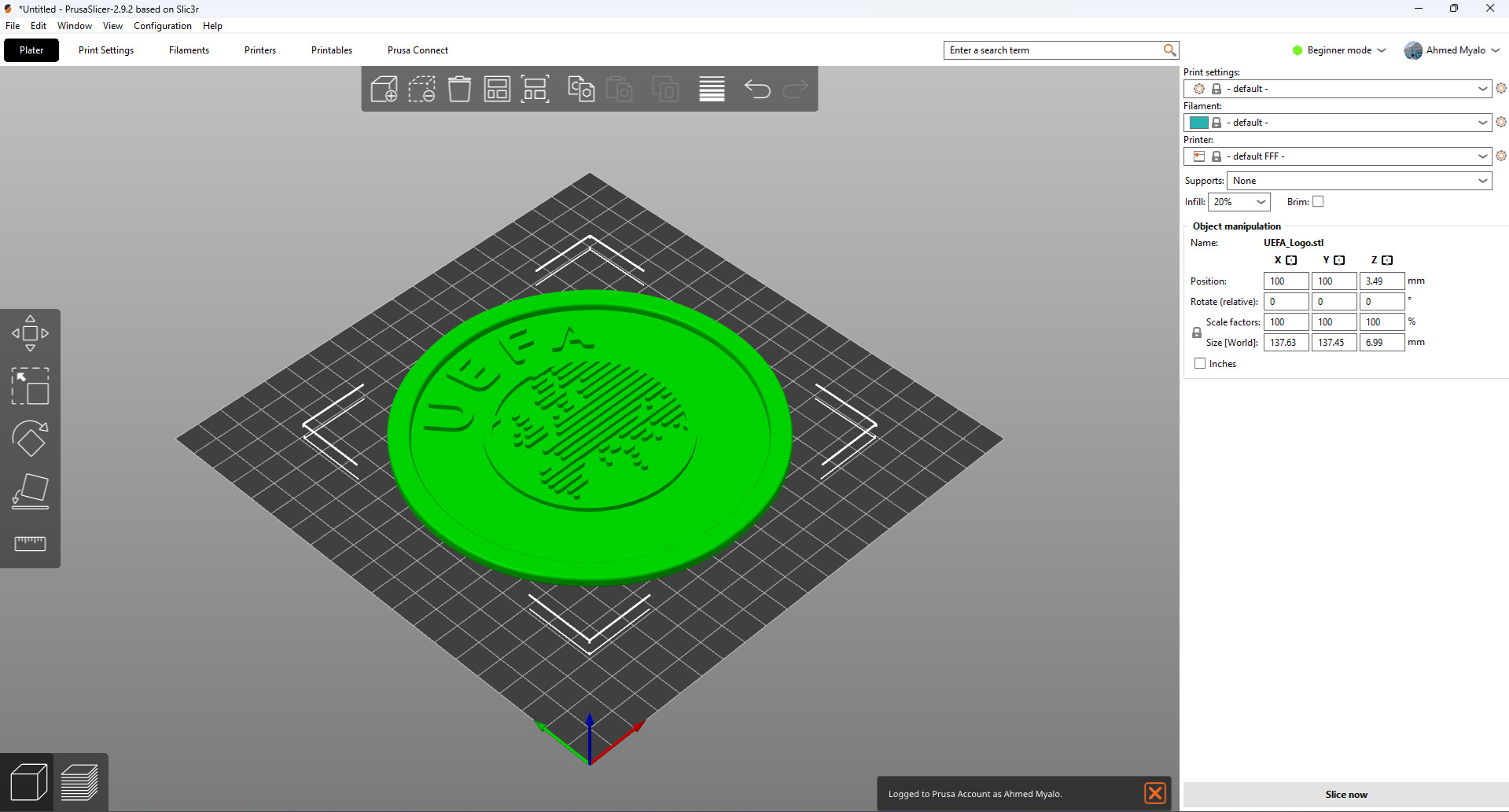Viewport: 1509px width, 812px height.
Task: Open the Infill percentage dropdown
Action: (1238, 202)
